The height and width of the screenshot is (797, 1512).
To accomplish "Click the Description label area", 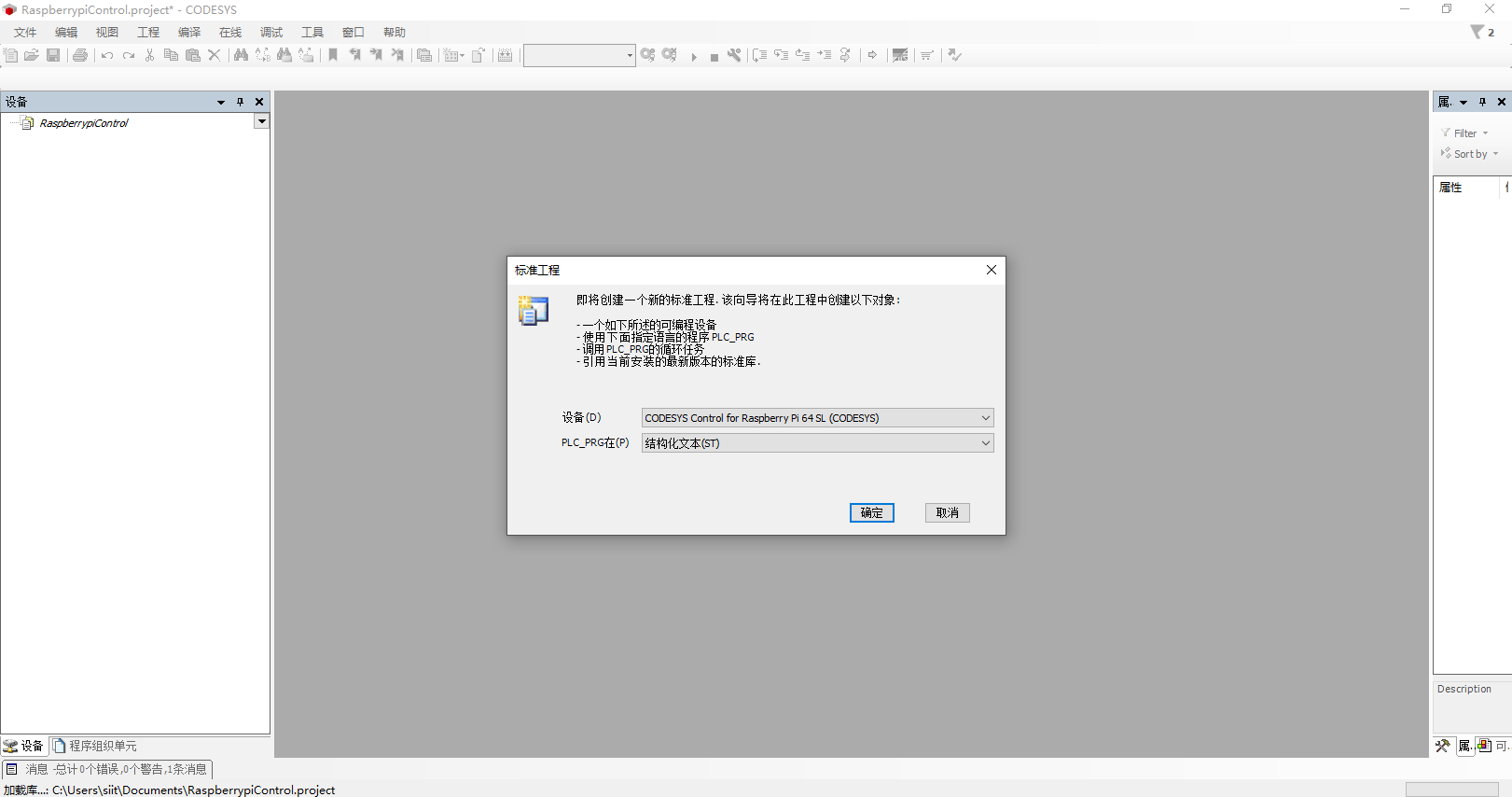I will pyautogui.click(x=1464, y=689).
